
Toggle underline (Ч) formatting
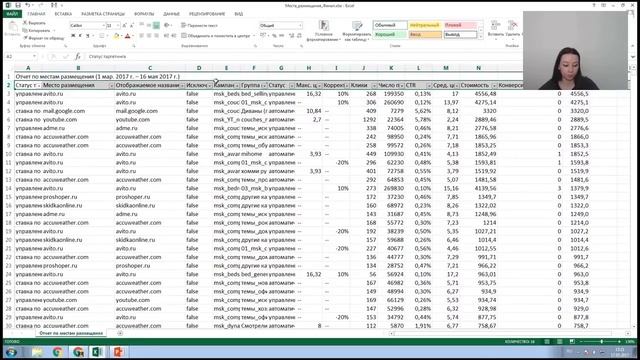[x=87, y=36]
